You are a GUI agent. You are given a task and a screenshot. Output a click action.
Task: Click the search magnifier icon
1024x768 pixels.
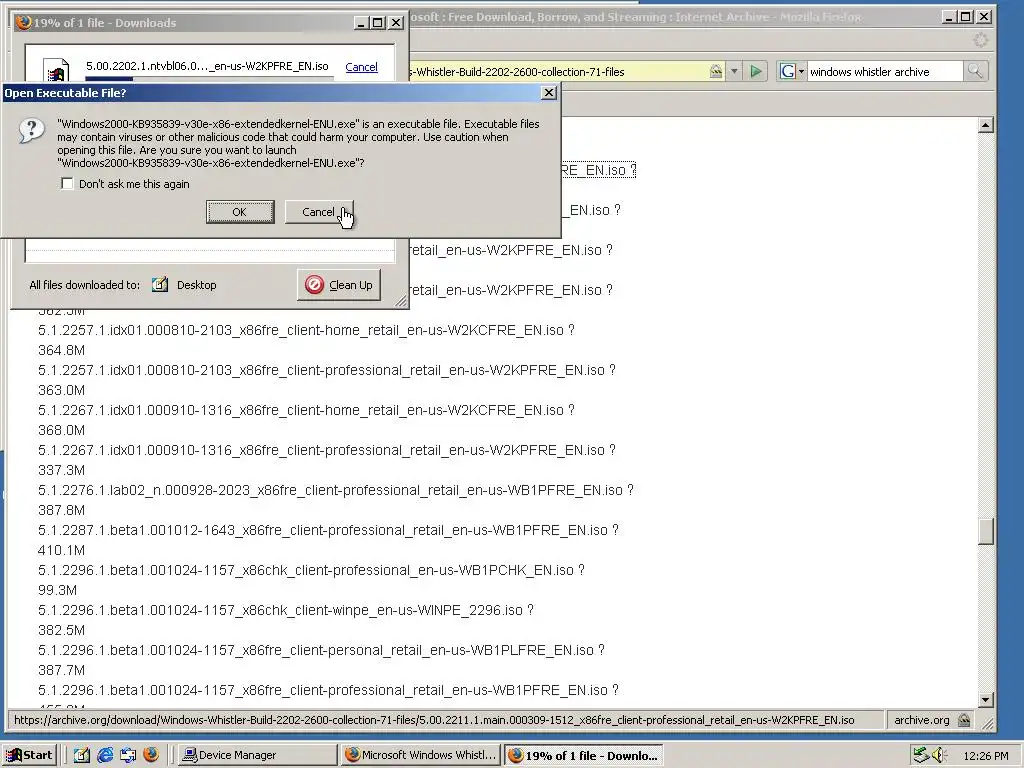tap(975, 71)
